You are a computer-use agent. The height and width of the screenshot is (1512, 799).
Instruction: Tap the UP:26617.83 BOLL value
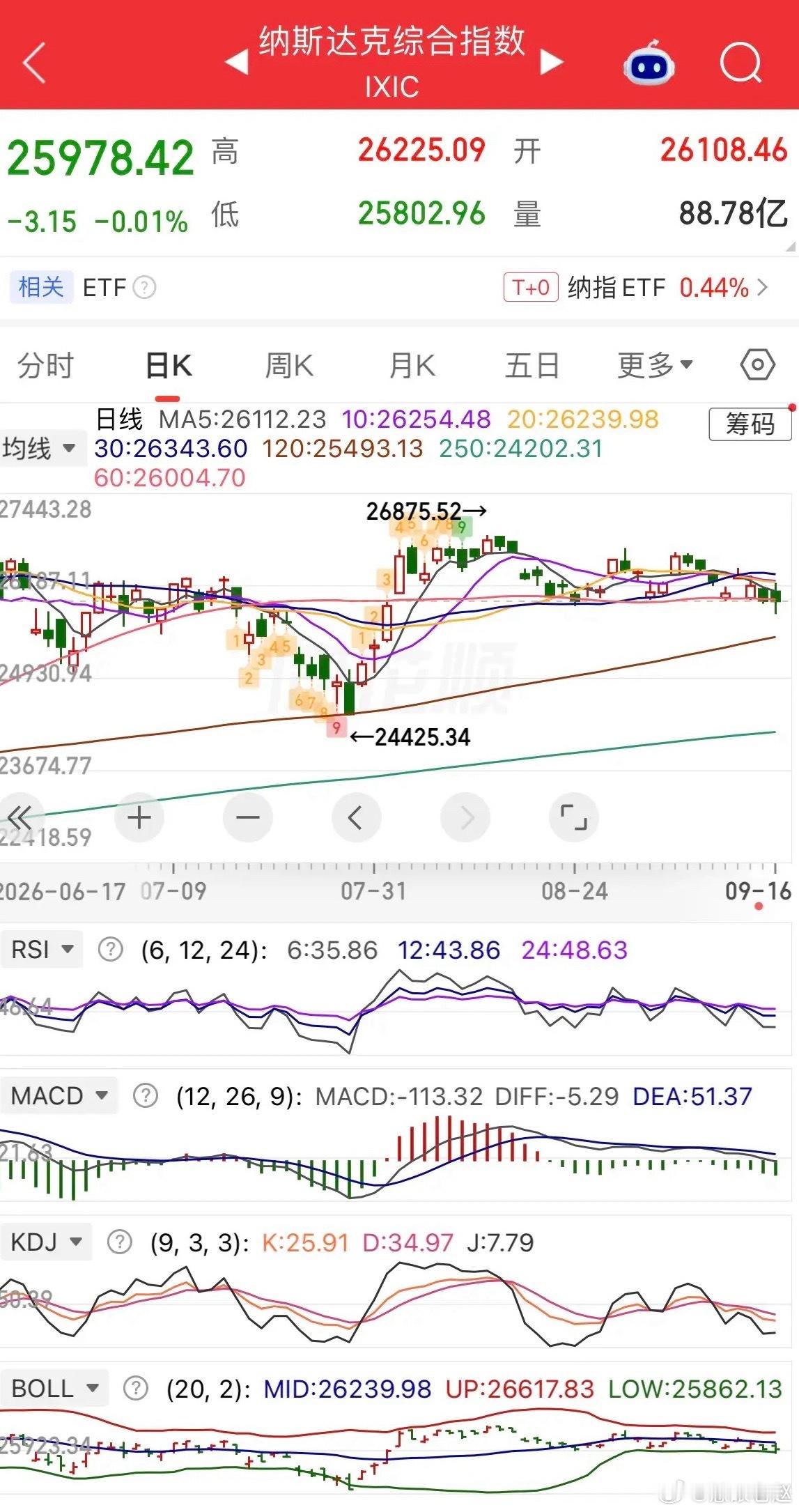pyautogui.click(x=520, y=1389)
